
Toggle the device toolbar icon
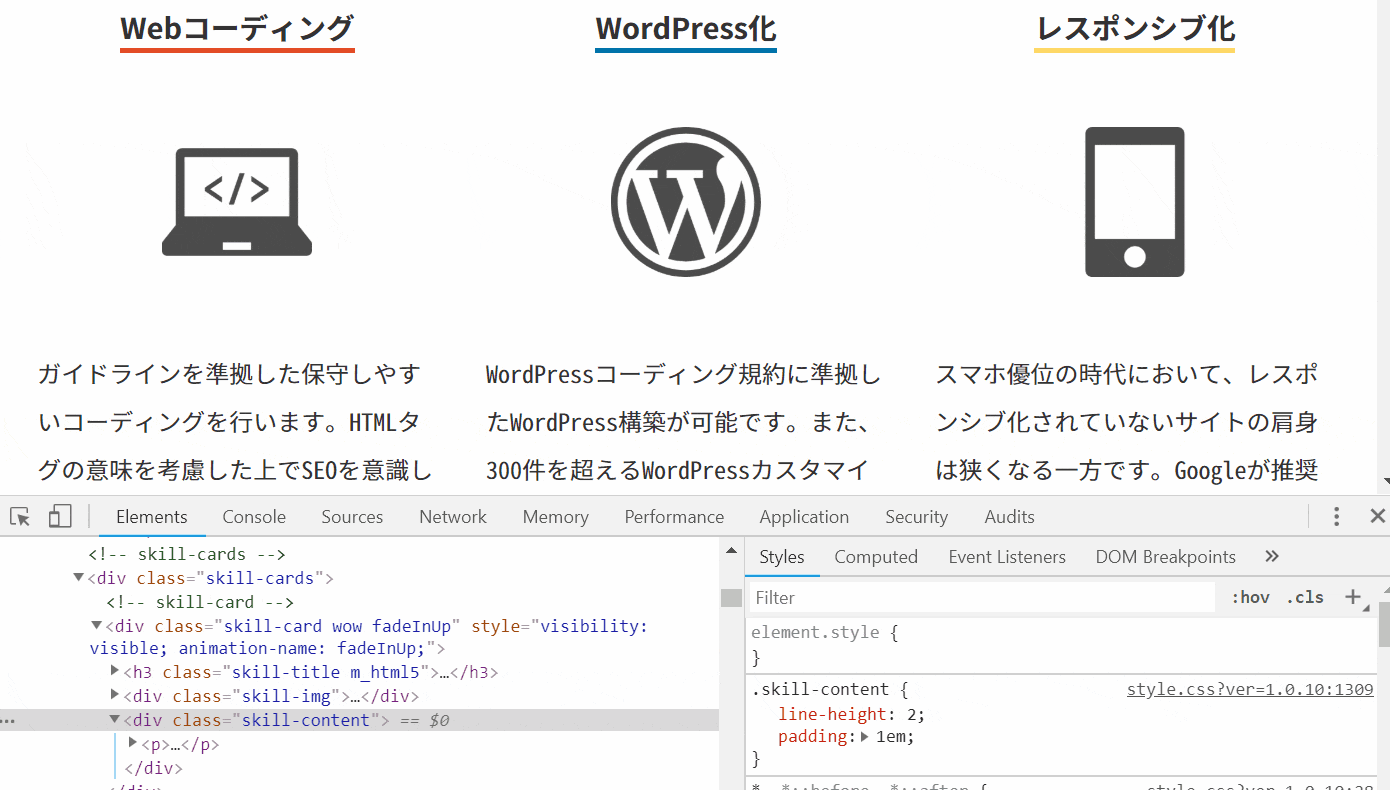[x=60, y=517]
